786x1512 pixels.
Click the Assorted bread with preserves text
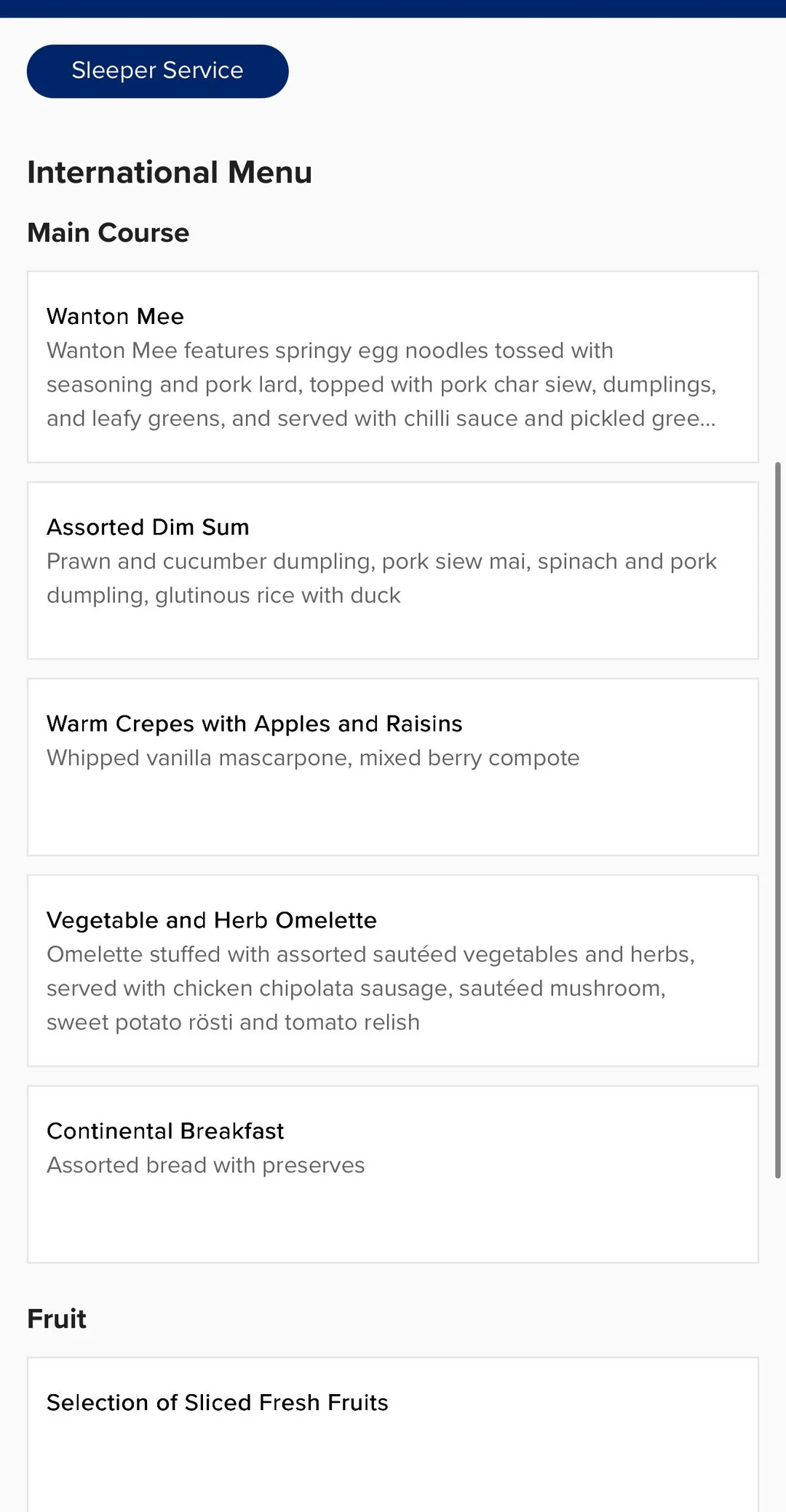click(x=205, y=1165)
